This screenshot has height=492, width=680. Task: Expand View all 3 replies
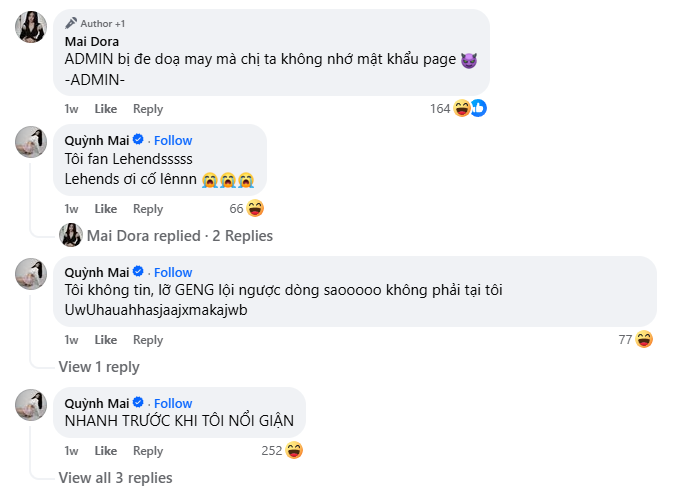coord(115,478)
